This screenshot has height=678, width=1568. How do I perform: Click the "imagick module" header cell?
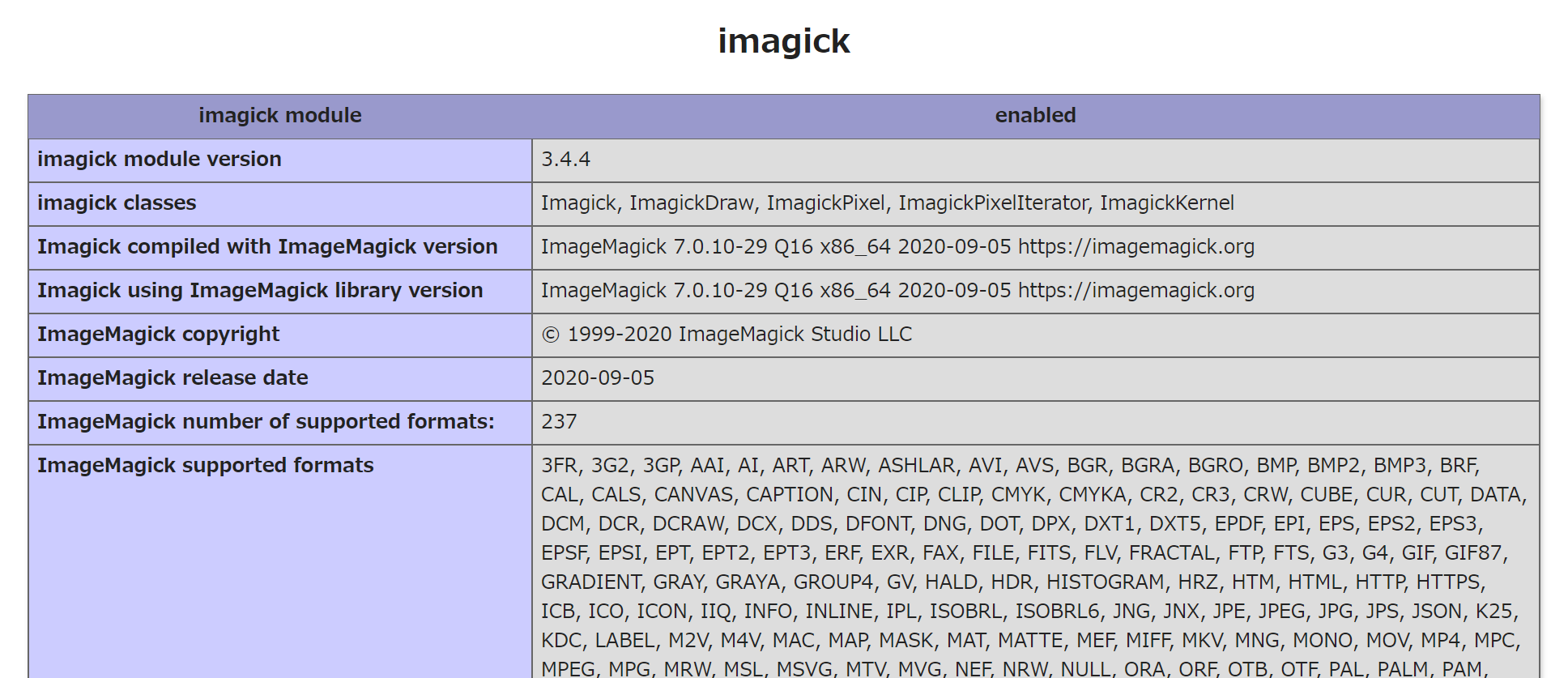click(x=279, y=116)
